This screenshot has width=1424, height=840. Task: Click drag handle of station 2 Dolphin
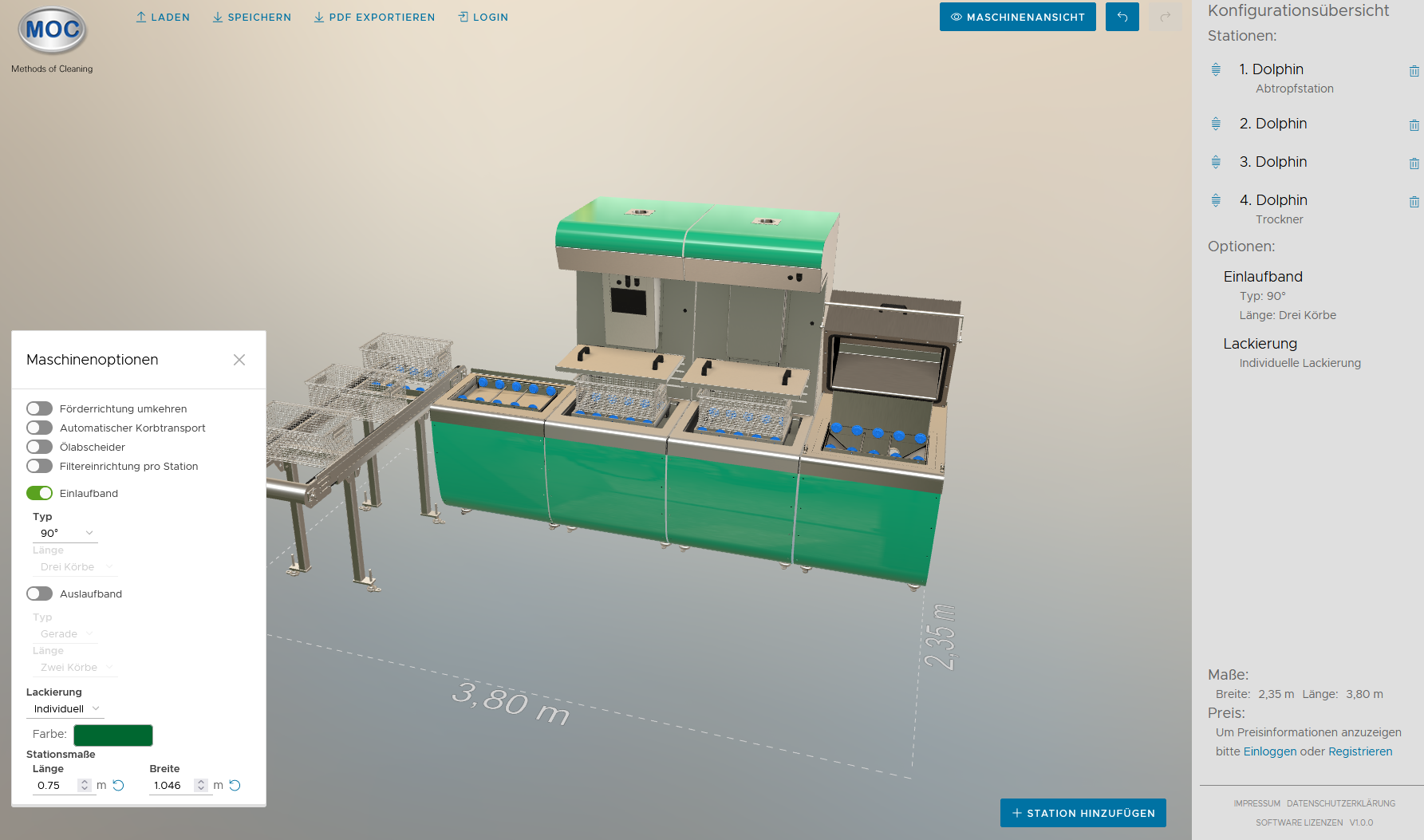(x=1216, y=124)
